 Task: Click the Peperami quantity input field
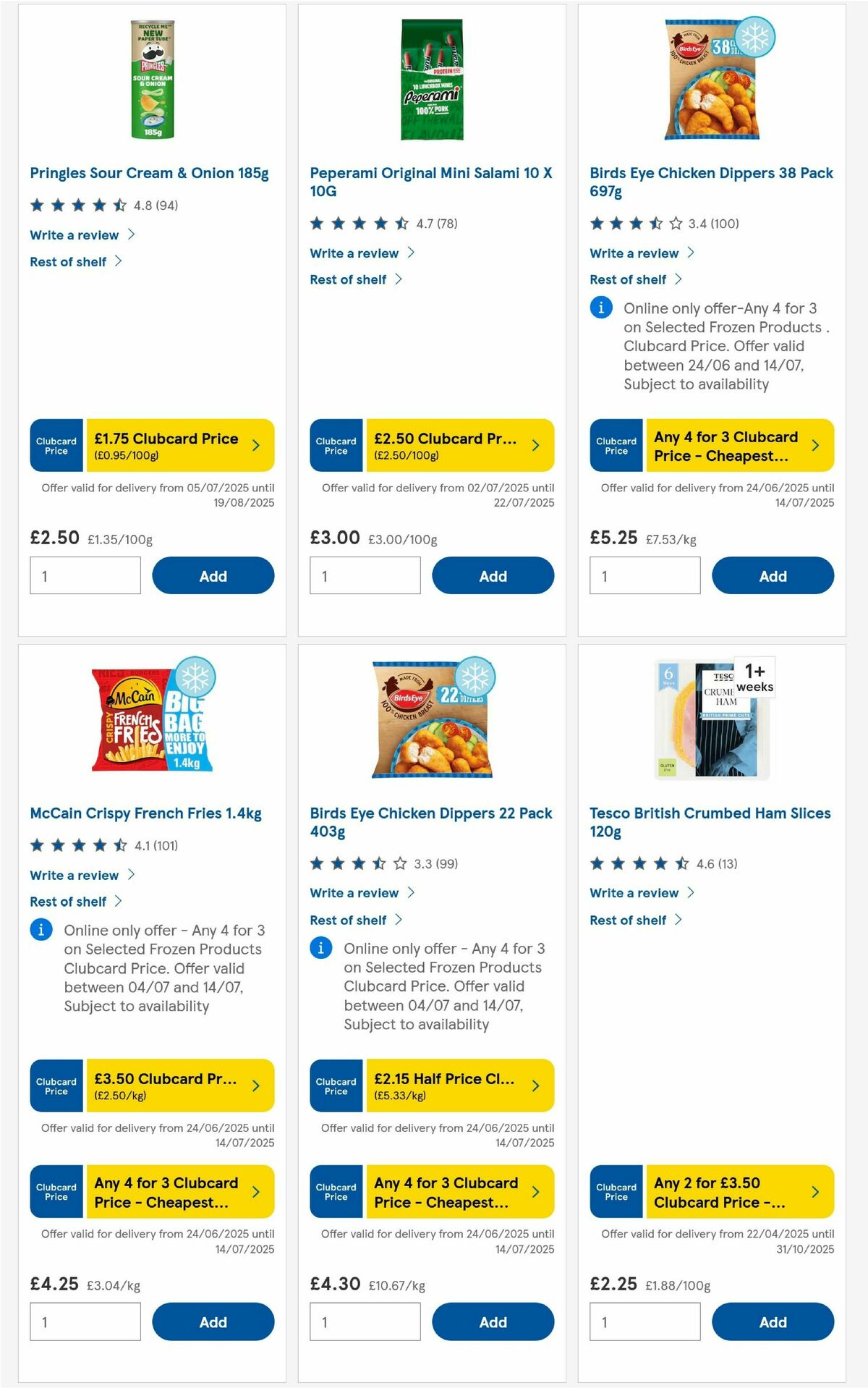(x=365, y=575)
